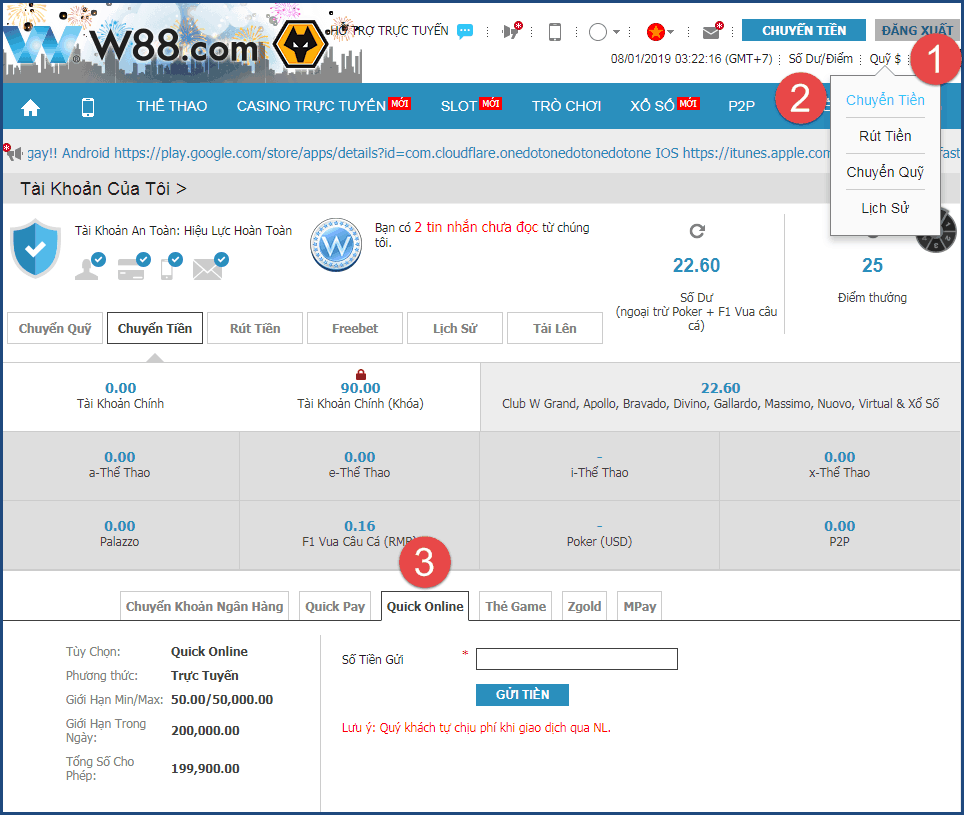Screen dimensions: 964x815
Task: Switch to the Quick Pay tab
Action: pyautogui.click(x=335, y=607)
